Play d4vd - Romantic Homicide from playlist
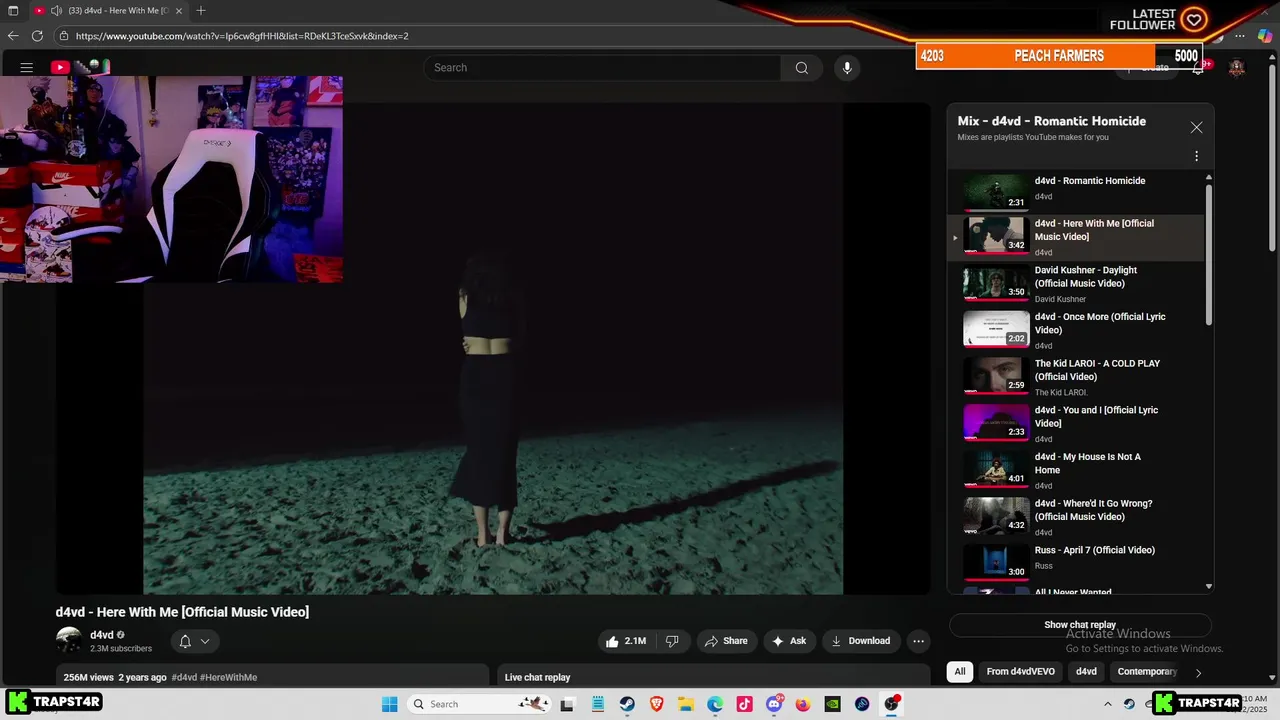 coord(1076,191)
